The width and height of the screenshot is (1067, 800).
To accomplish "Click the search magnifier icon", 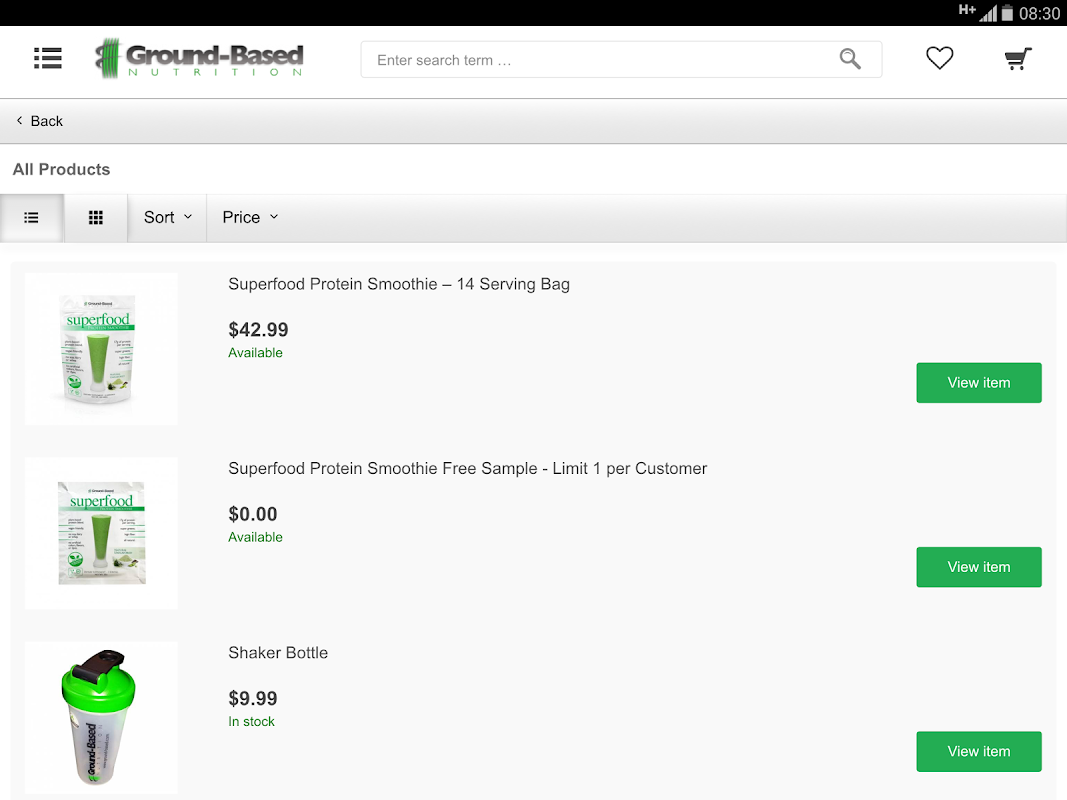I will [850, 59].
